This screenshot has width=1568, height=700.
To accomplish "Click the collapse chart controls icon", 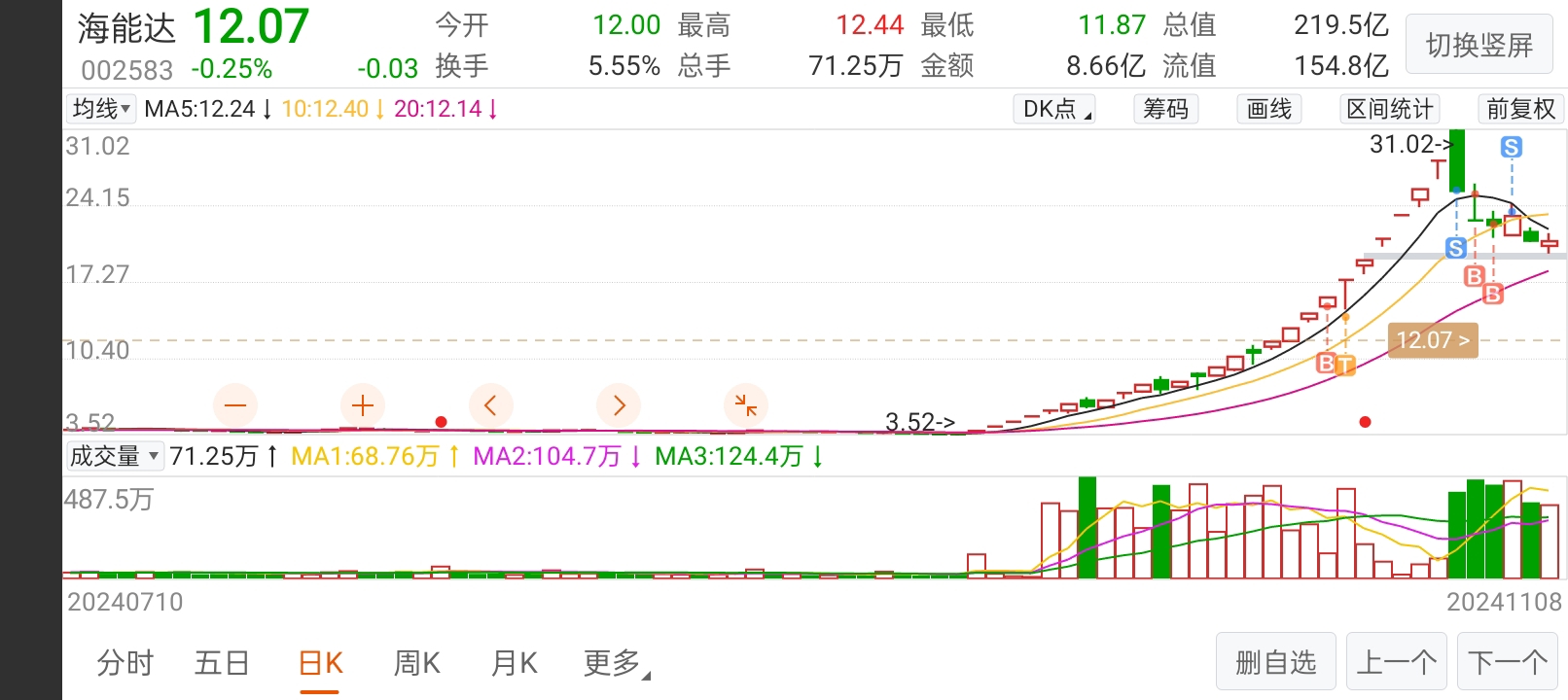I will pyautogui.click(x=746, y=404).
